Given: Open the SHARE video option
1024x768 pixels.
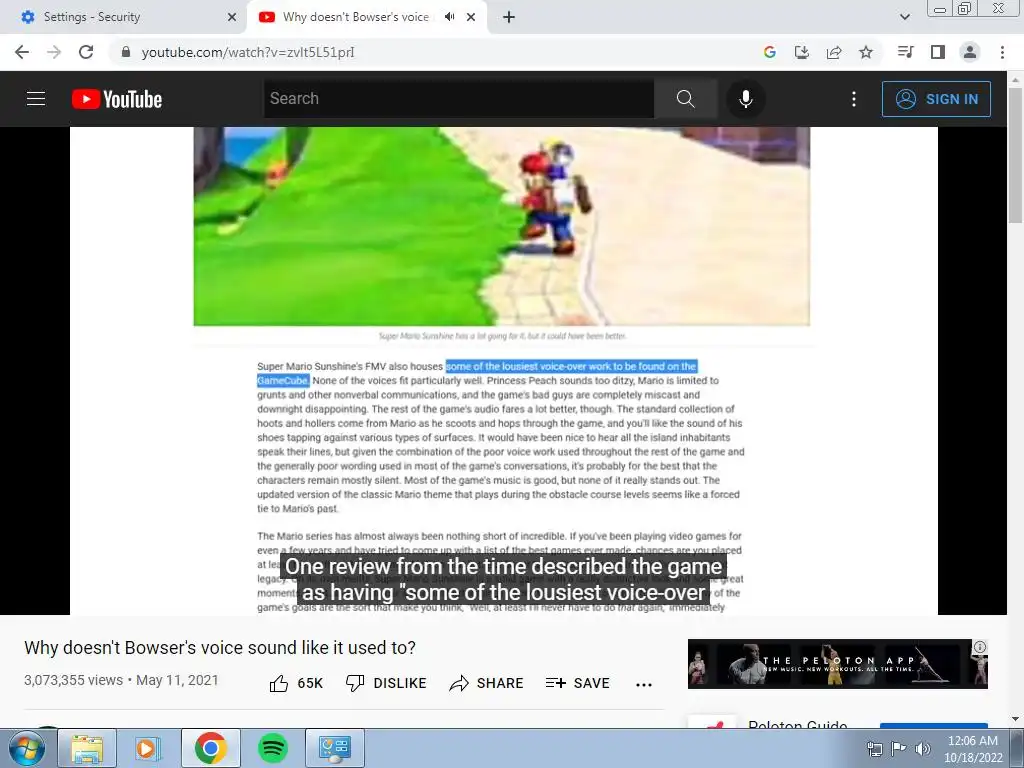Looking at the screenshot, I should 487,683.
